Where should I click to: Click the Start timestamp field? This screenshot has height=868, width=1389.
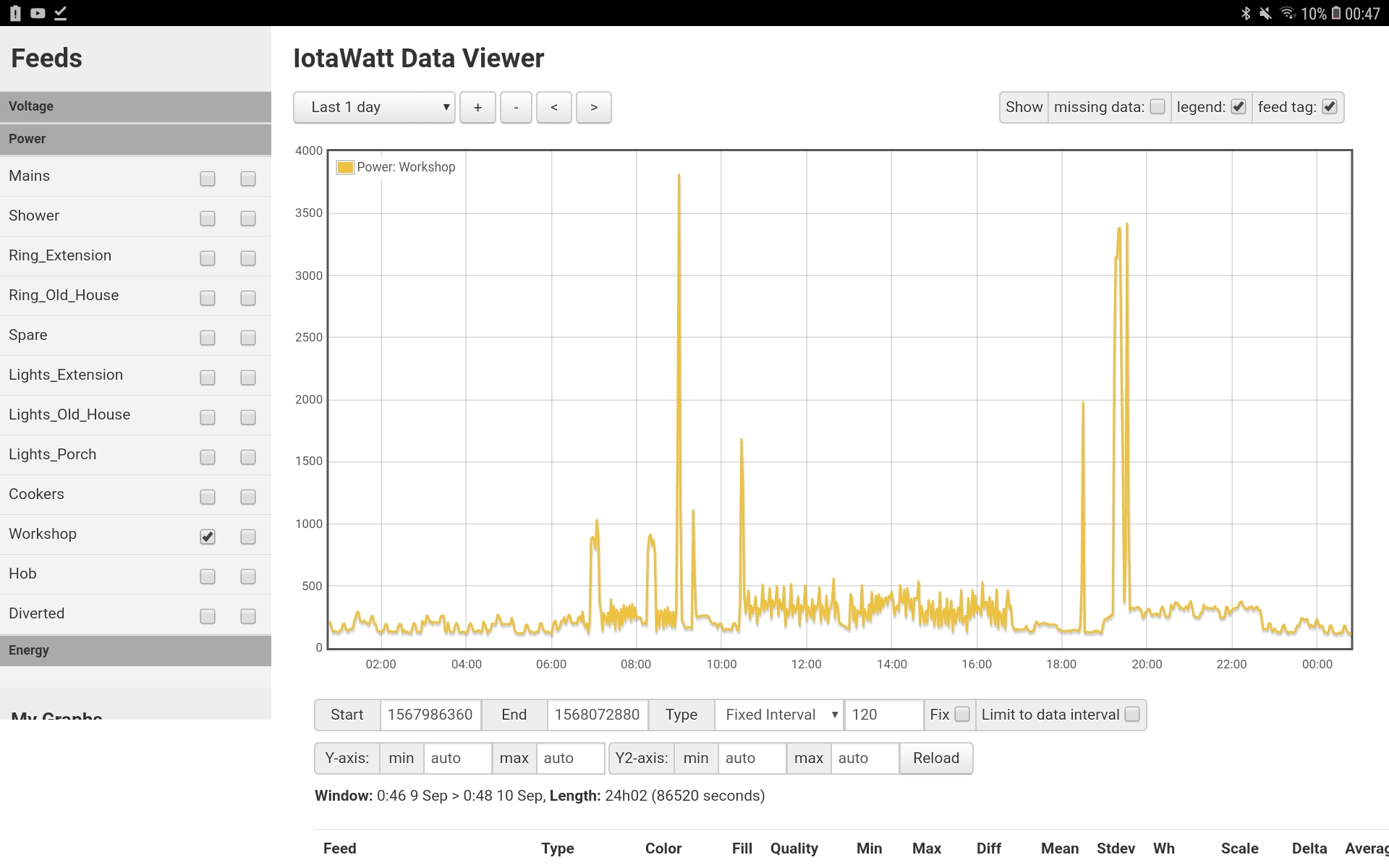pos(430,715)
